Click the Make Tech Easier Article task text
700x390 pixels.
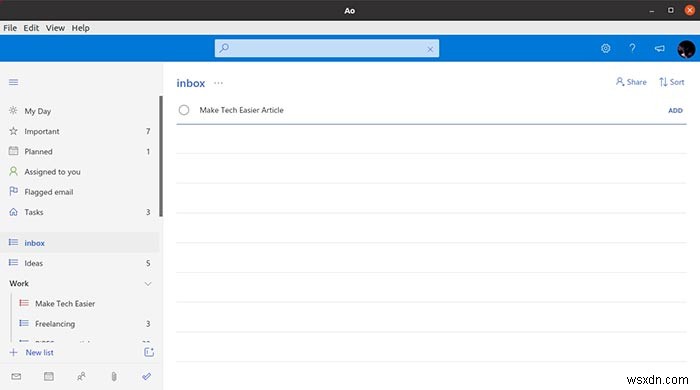[241, 110]
